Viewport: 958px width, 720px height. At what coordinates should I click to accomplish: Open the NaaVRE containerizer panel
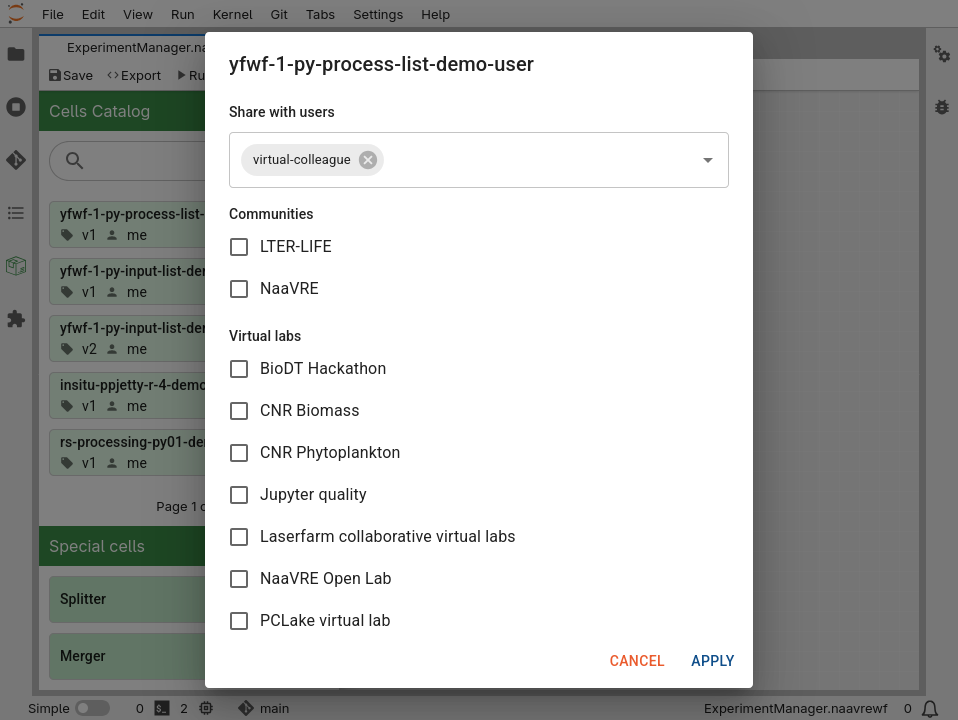(x=16, y=266)
